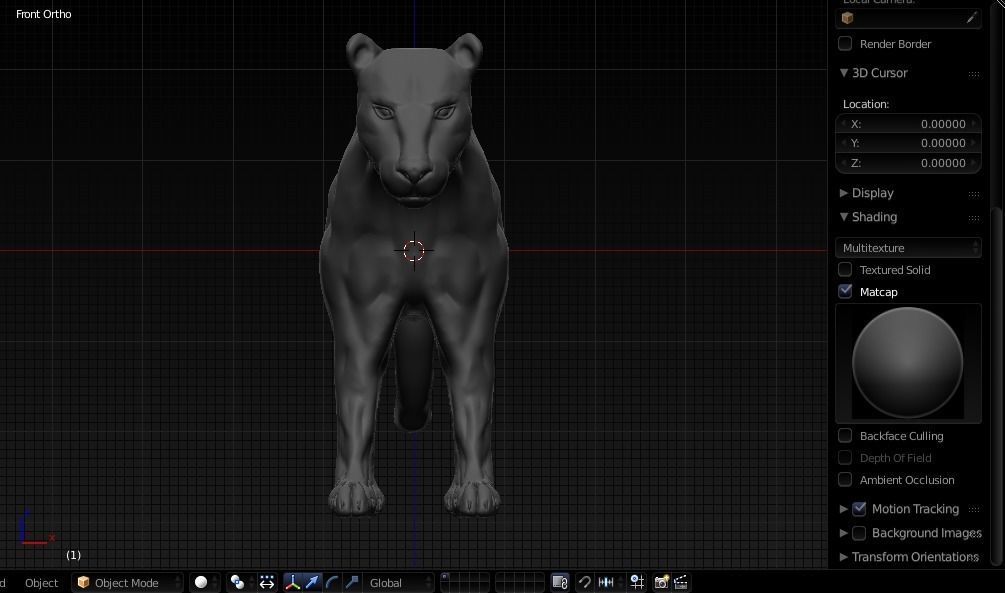This screenshot has width=1005, height=593.
Task: Click the first layer button in layer grid
Action: (x=446, y=578)
